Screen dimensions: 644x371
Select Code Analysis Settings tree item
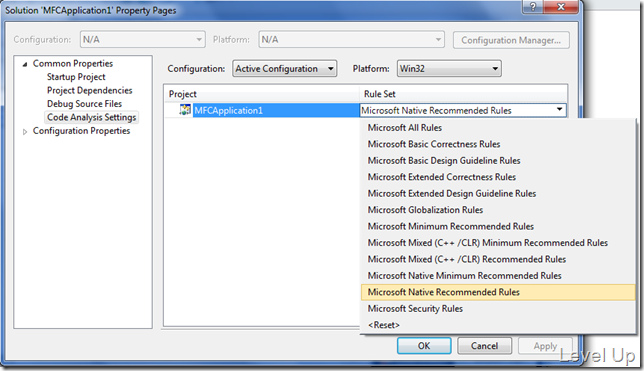click(x=91, y=118)
